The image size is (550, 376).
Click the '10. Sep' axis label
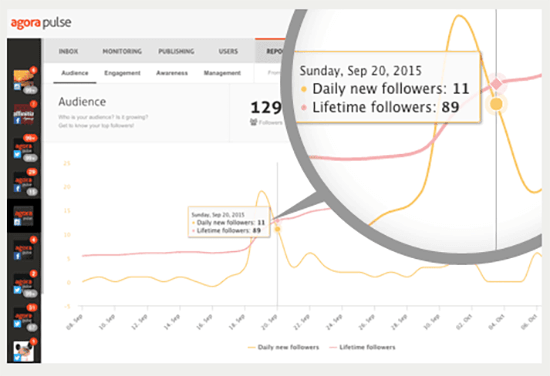[107, 322]
